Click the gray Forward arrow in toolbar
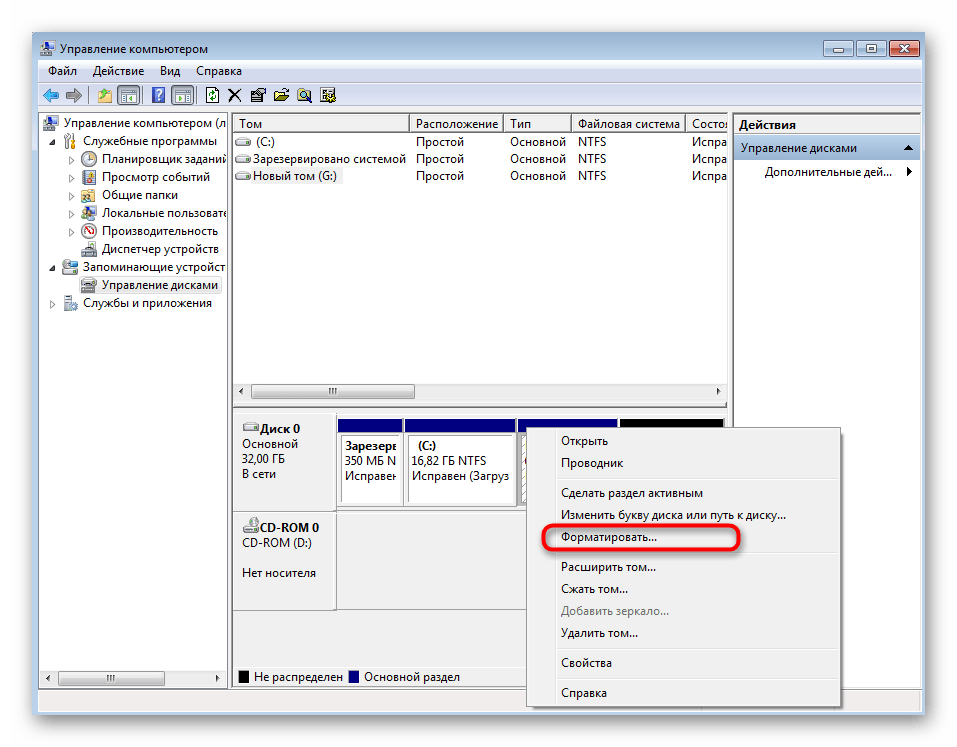The height and width of the screenshot is (747, 957). tap(74, 95)
